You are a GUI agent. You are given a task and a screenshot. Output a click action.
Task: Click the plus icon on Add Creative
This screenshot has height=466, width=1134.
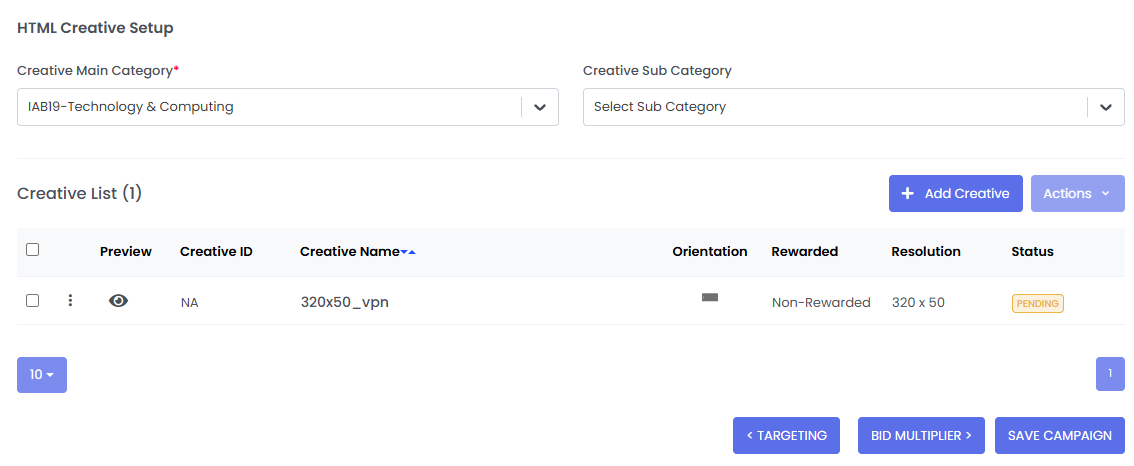click(908, 194)
